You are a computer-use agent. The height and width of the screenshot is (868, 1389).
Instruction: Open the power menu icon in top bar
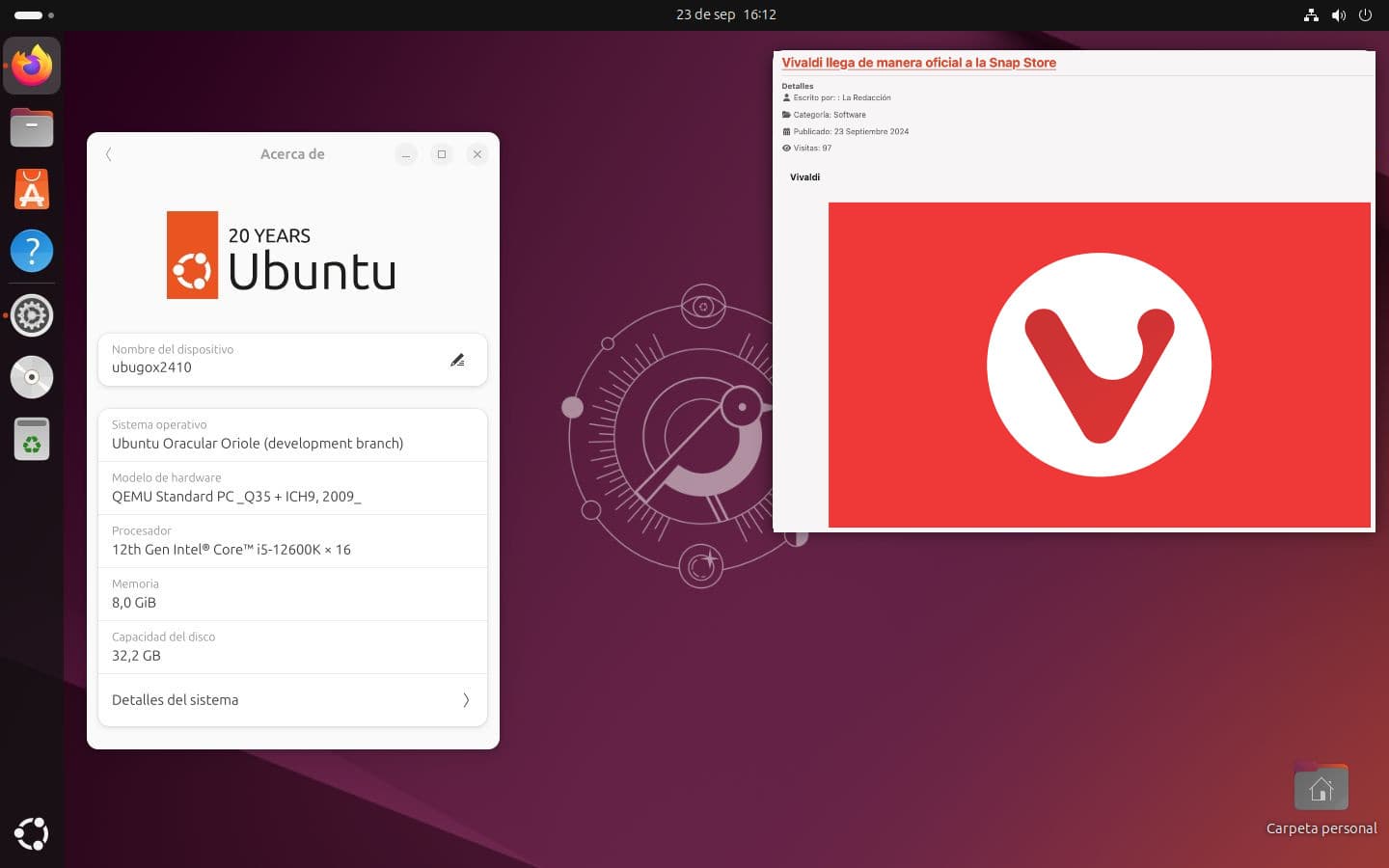[x=1365, y=14]
